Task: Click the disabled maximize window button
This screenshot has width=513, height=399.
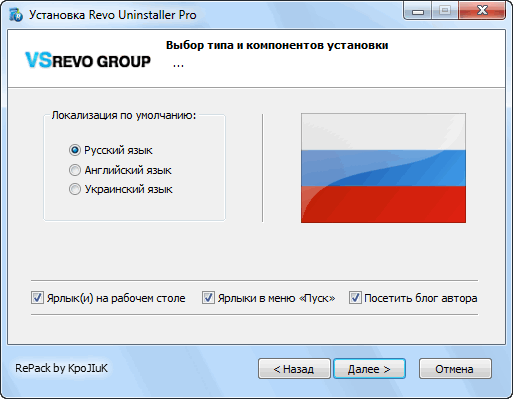Action: tap(445, 11)
